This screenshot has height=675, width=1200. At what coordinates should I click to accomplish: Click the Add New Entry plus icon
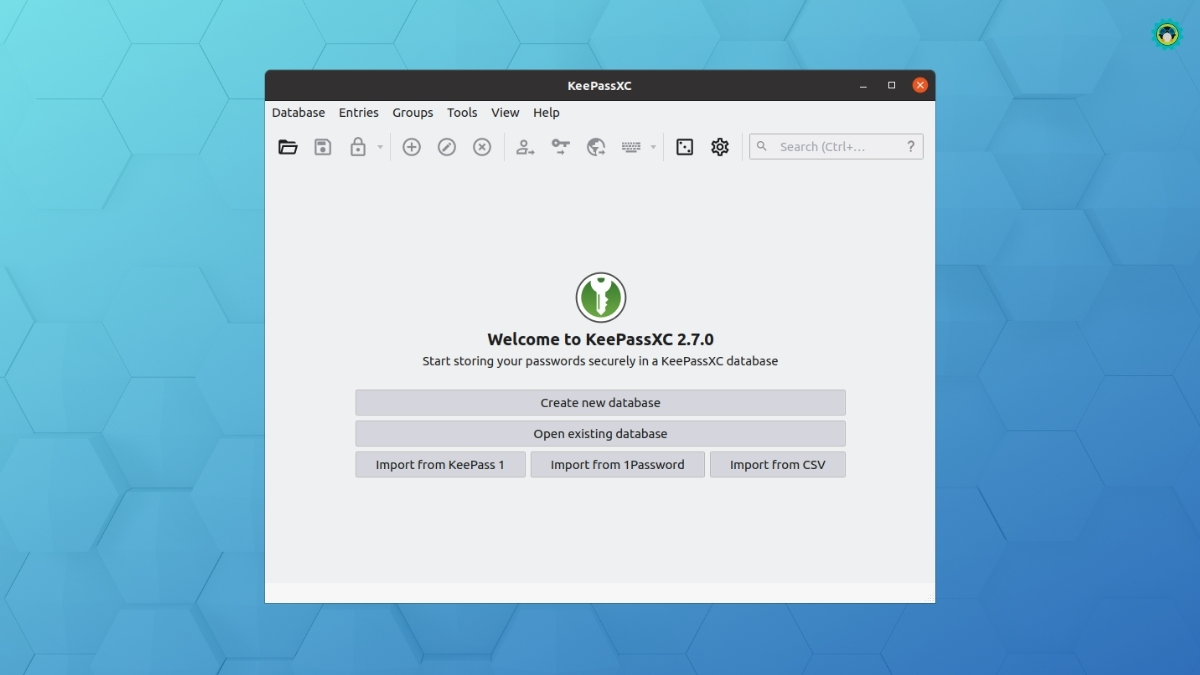coord(411,147)
